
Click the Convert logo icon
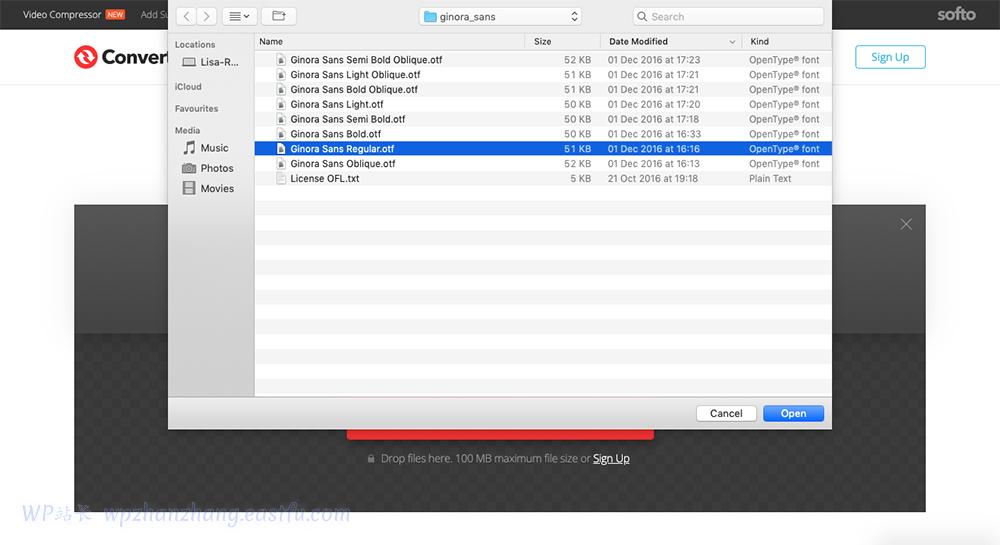pos(85,57)
